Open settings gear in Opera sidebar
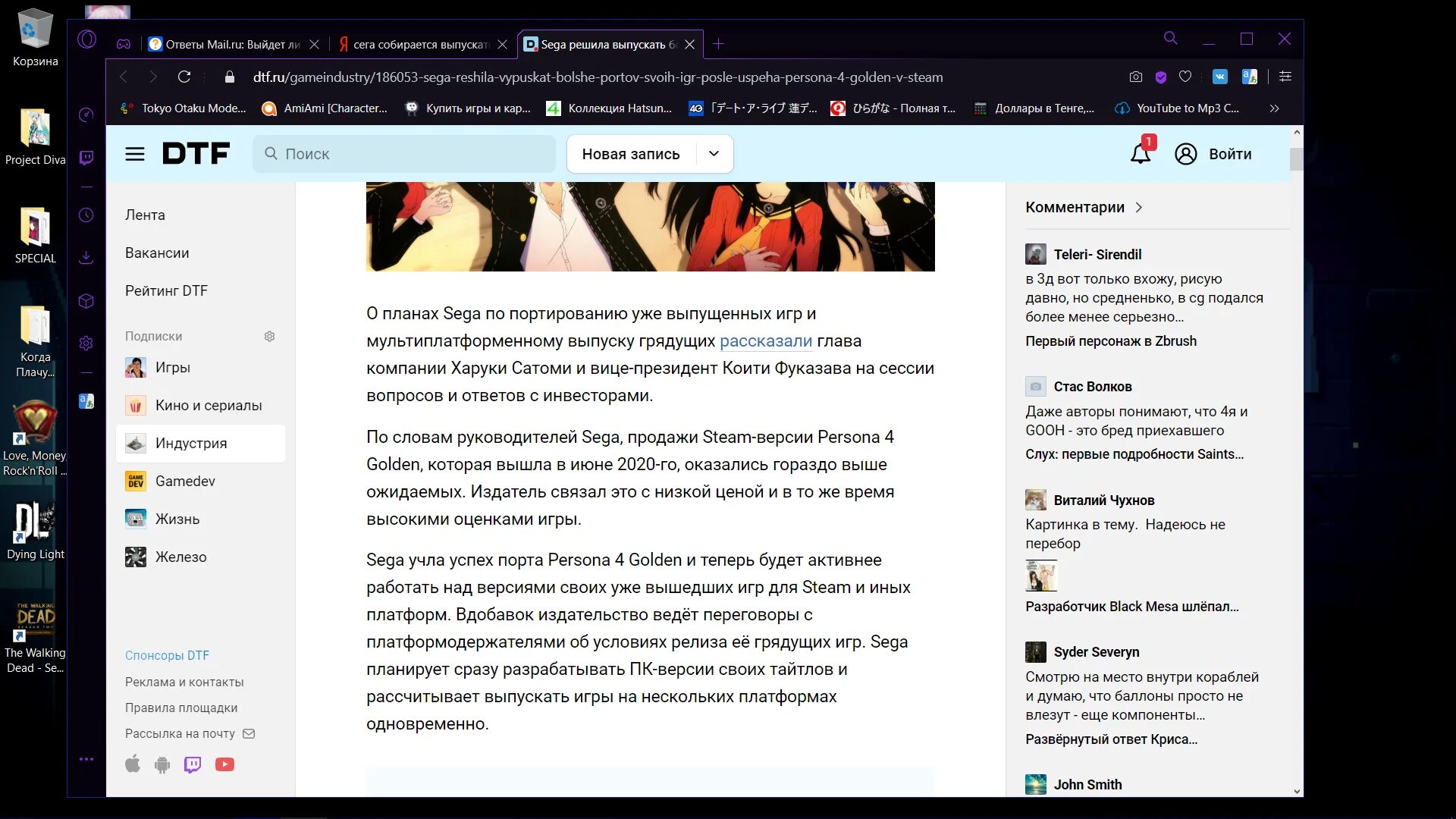The width and height of the screenshot is (1456, 819). (86, 344)
